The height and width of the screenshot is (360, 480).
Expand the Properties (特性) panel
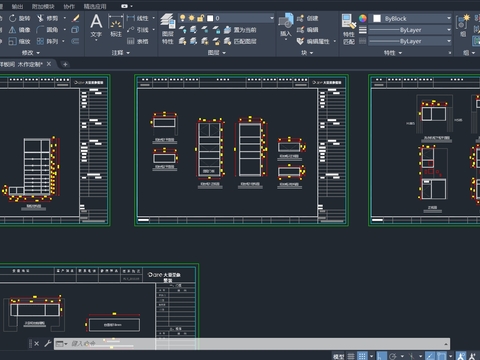coord(393,53)
